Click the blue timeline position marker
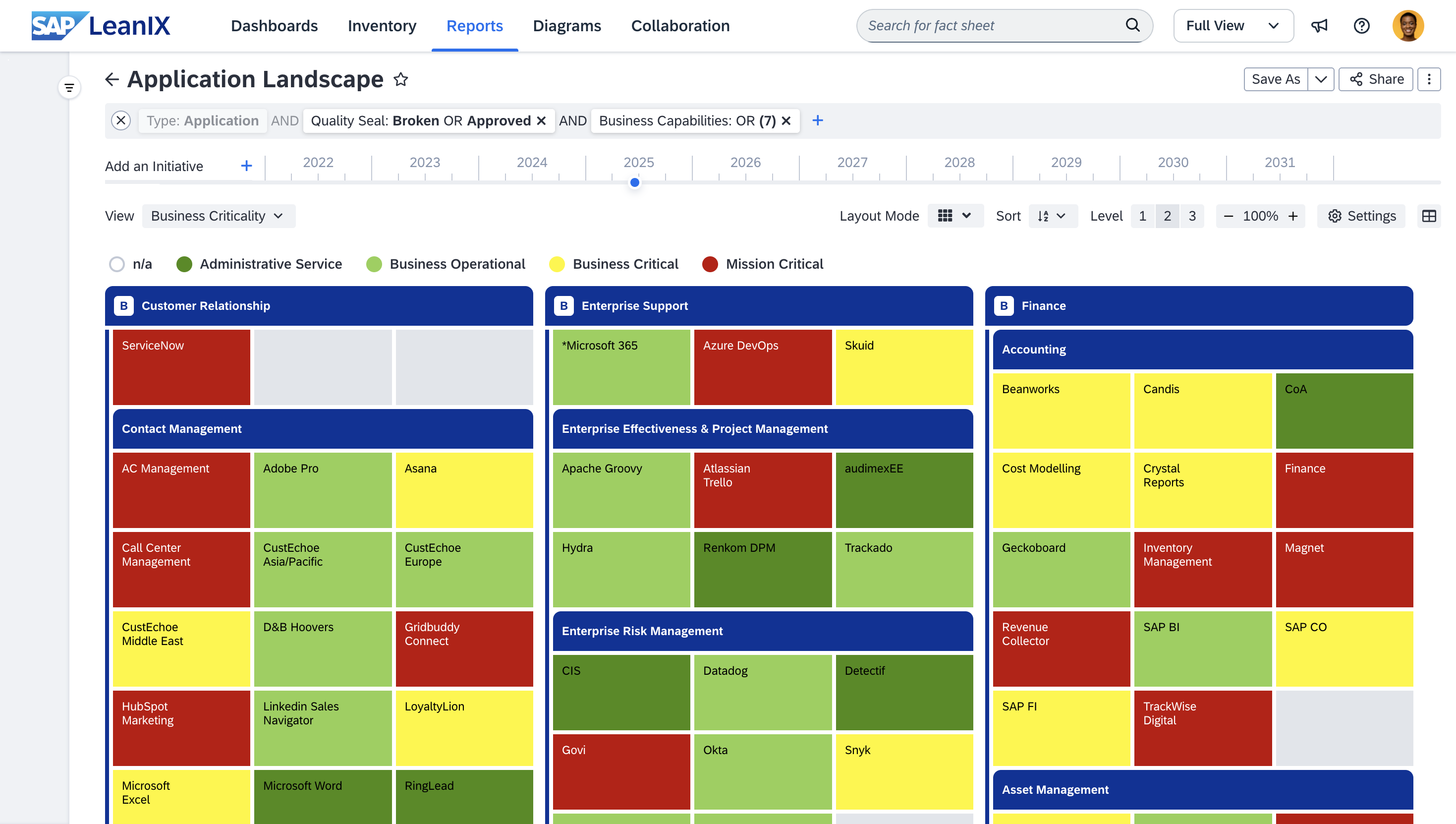1456x824 pixels. click(x=635, y=182)
